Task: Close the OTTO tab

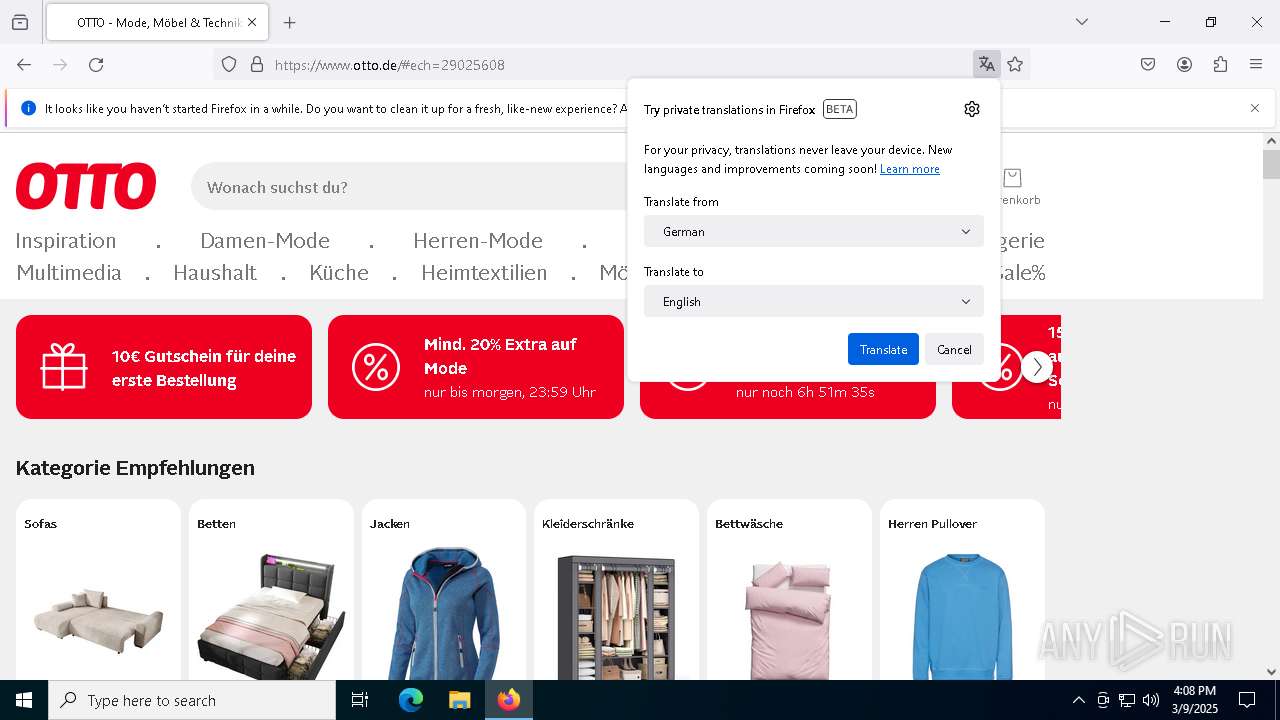Action: coord(252,22)
